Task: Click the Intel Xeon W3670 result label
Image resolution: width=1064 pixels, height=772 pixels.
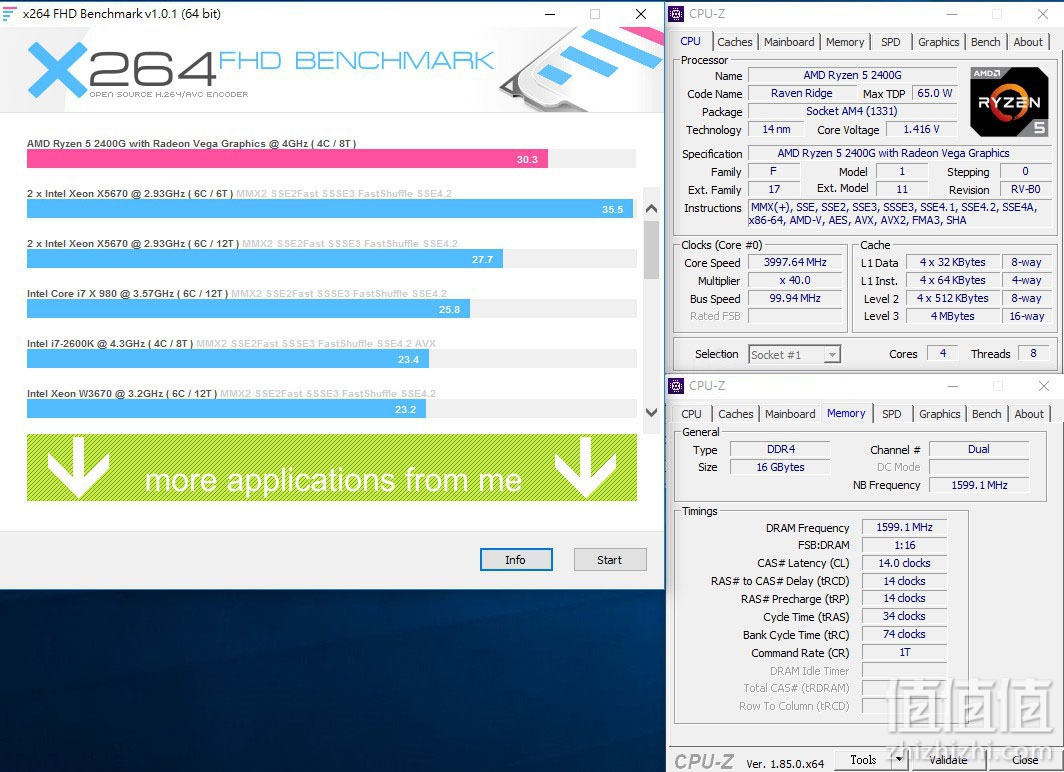Action: (x=122, y=393)
